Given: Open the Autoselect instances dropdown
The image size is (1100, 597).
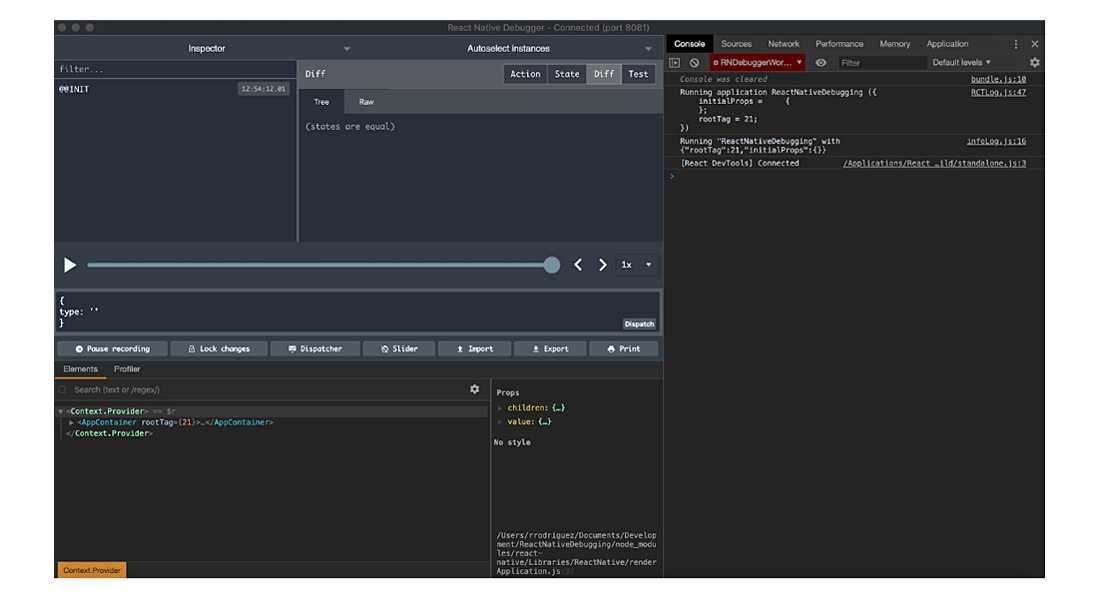Looking at the screenshot, I should pos(509,48).
